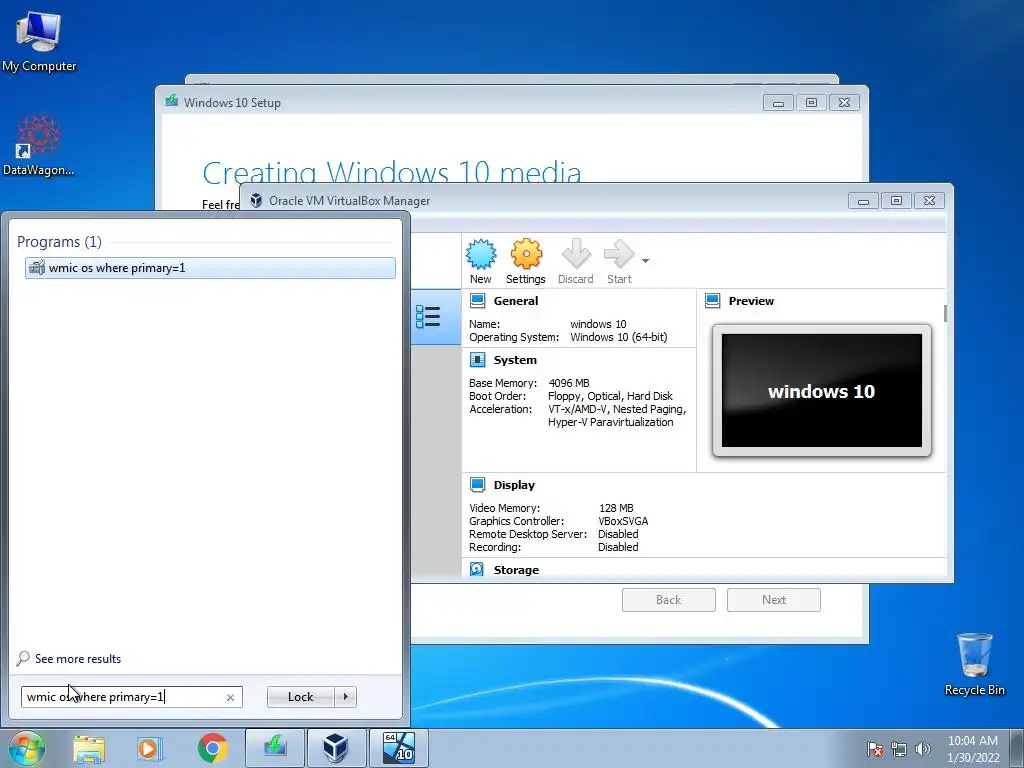
Task: Click the taskbar clock showing 10:04 AM
Action: [x=973, y=749]
